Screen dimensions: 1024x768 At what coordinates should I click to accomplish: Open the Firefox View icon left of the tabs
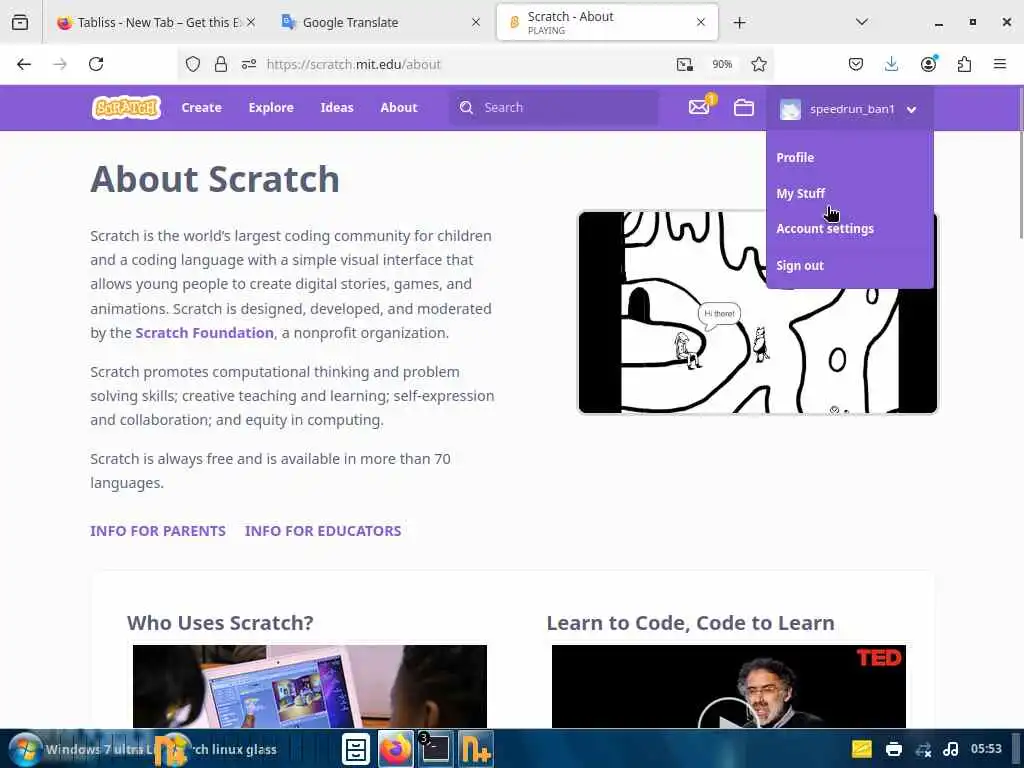(20, 23)
